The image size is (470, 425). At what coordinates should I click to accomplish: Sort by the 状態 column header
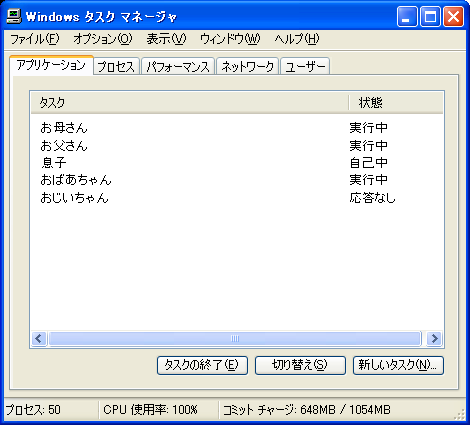pos(396,103)
